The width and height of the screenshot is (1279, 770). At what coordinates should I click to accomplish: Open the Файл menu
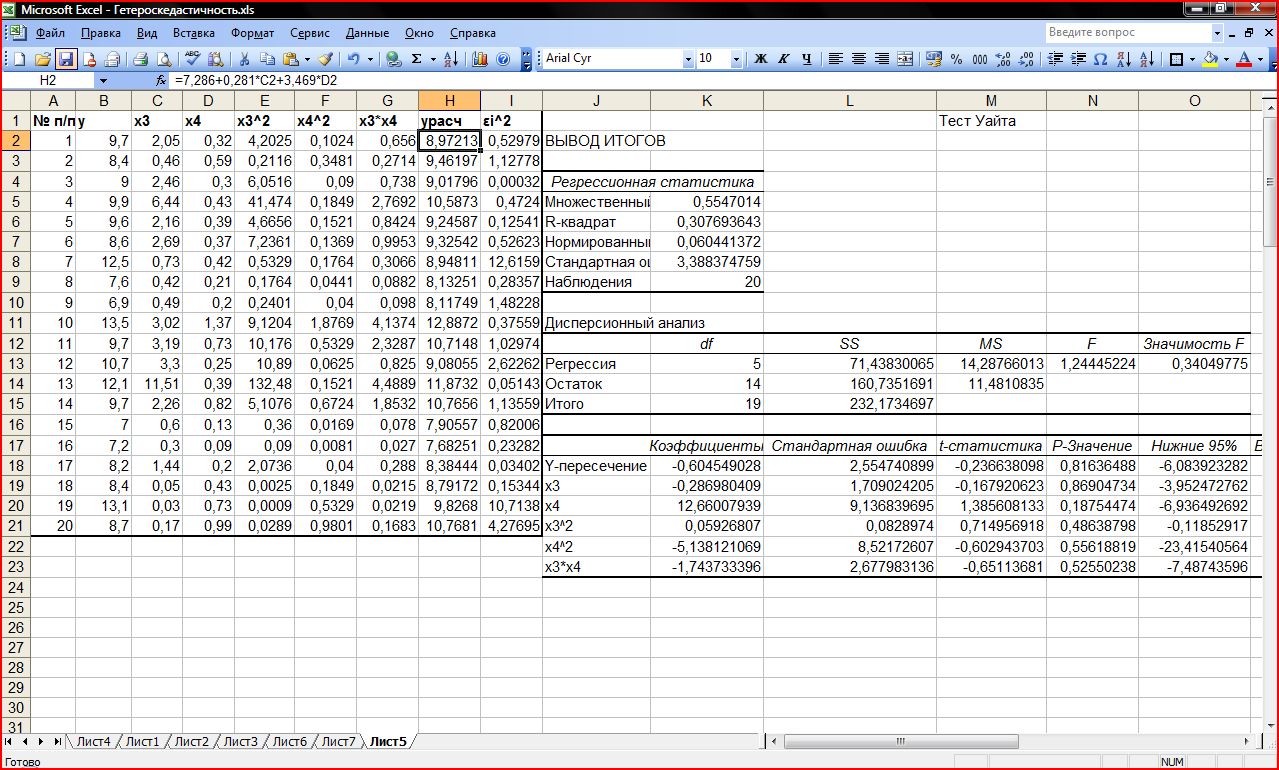[50, 33]
